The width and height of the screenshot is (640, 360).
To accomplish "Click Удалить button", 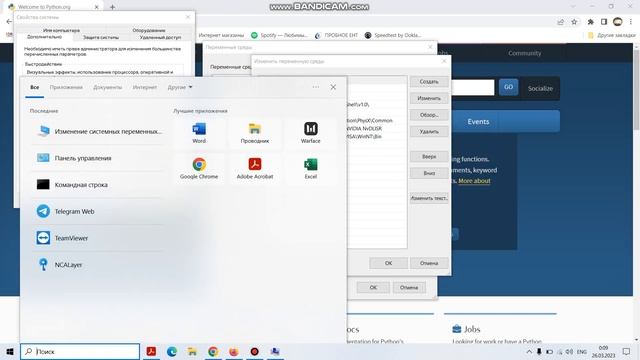I will 429,132.
